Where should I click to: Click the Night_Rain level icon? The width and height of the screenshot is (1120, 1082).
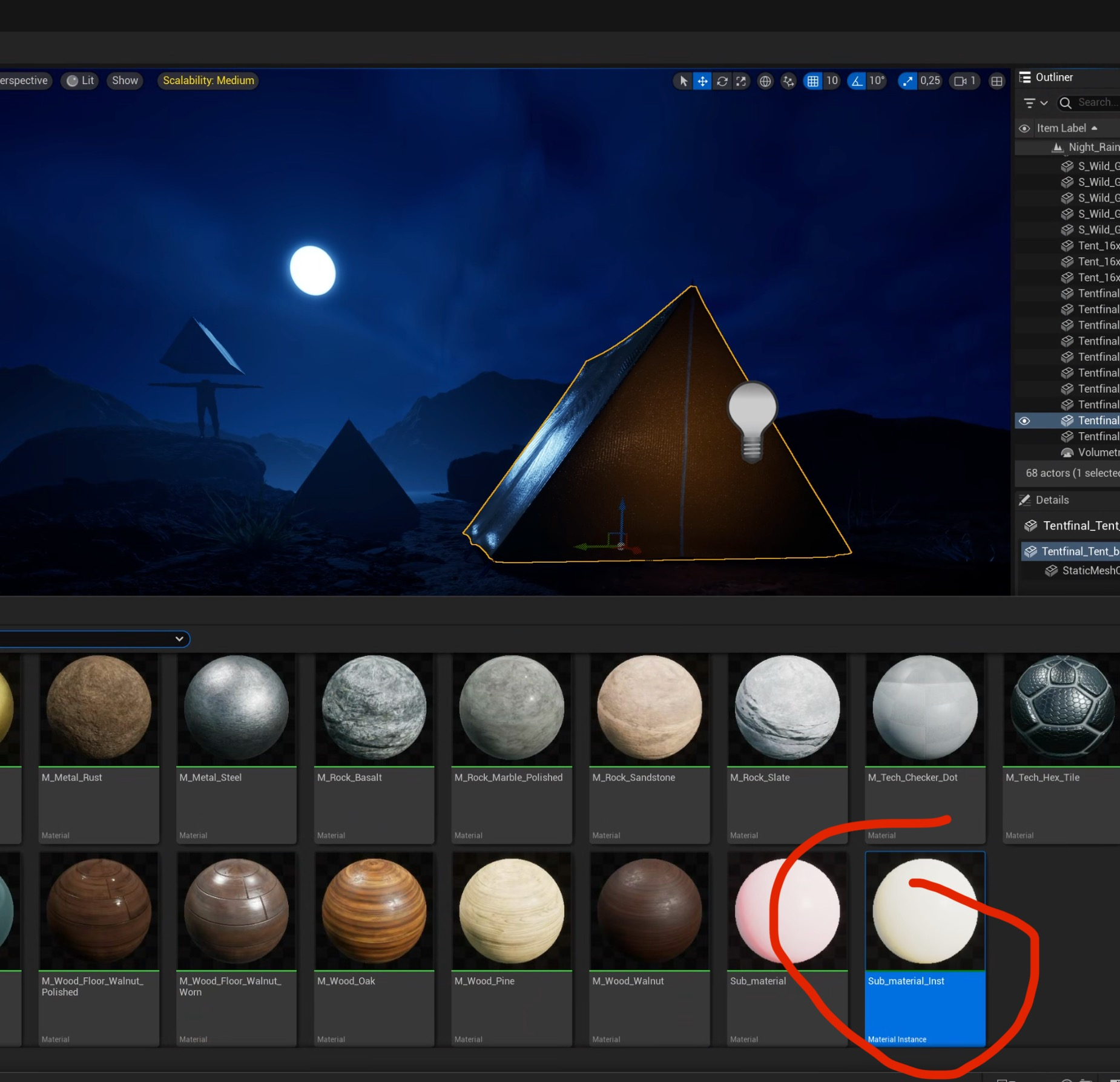click(x=1058, y=147)
